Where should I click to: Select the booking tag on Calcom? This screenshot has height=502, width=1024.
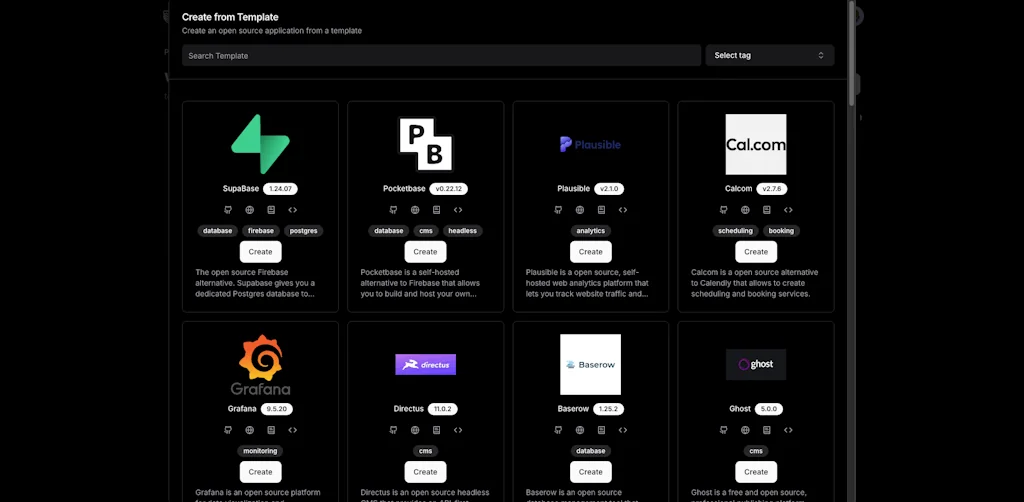(x=781, y=231)
